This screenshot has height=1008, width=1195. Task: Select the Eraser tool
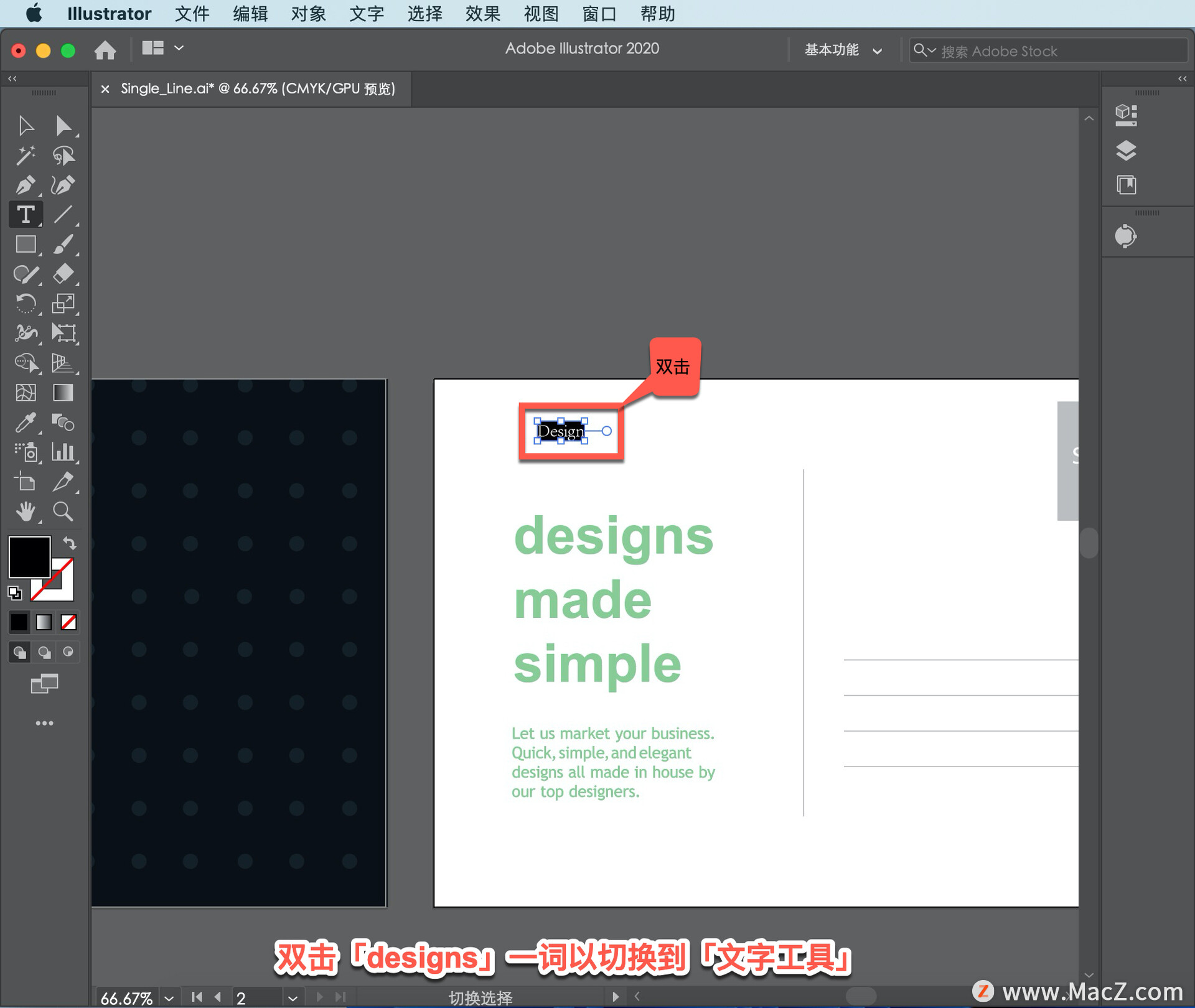pyautogui.click(x=63, y=274)
